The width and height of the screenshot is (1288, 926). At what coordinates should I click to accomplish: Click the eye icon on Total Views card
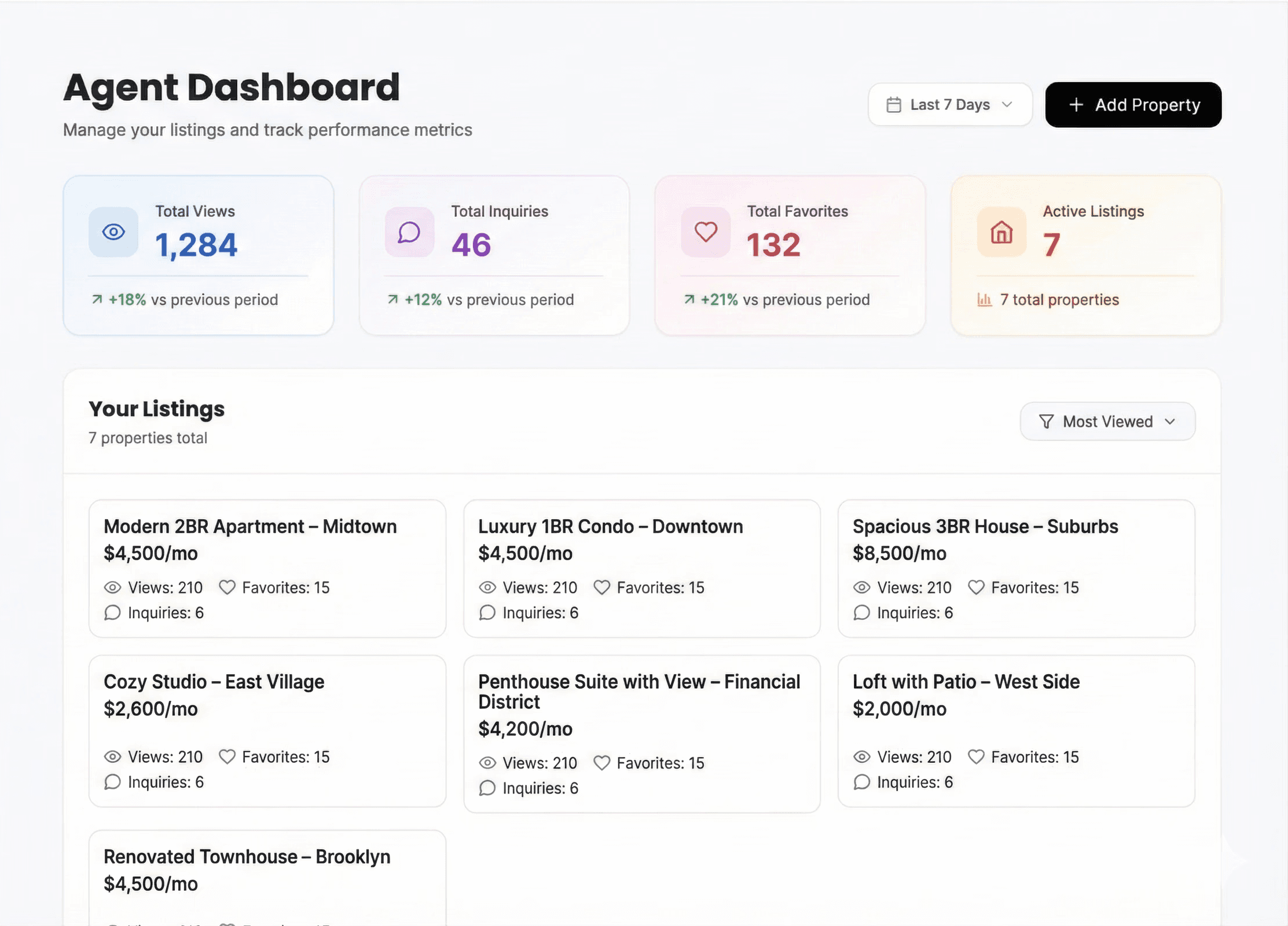coord(113,233)
